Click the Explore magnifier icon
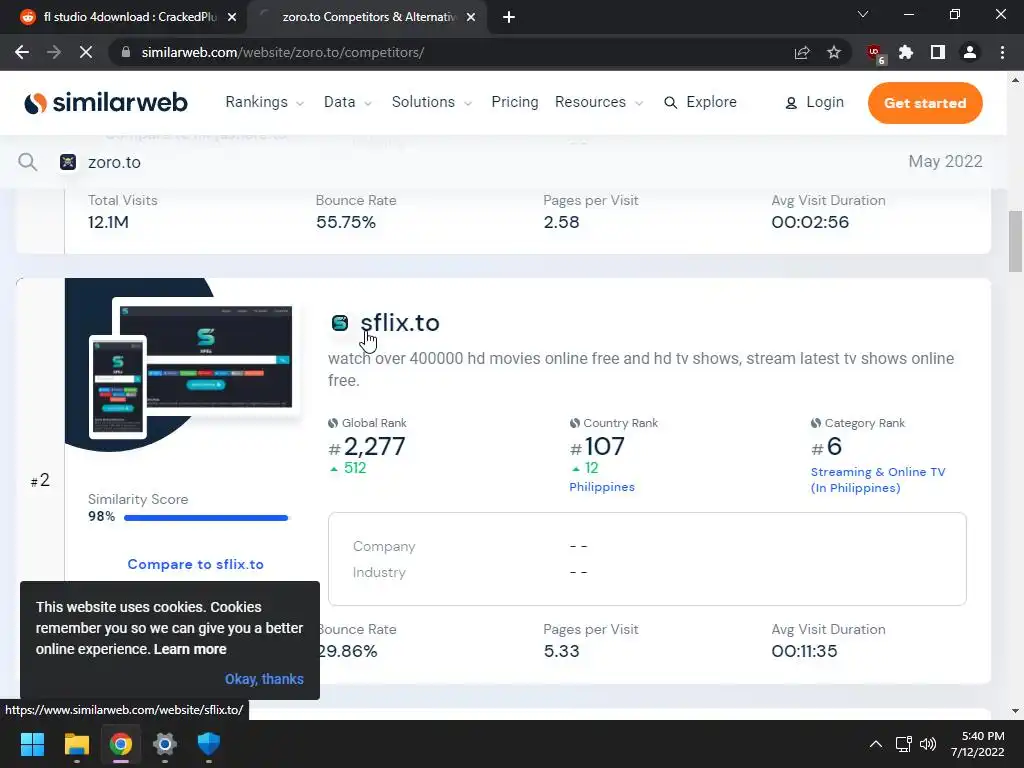Viewport: 1024px width, 768px height. 671,103
